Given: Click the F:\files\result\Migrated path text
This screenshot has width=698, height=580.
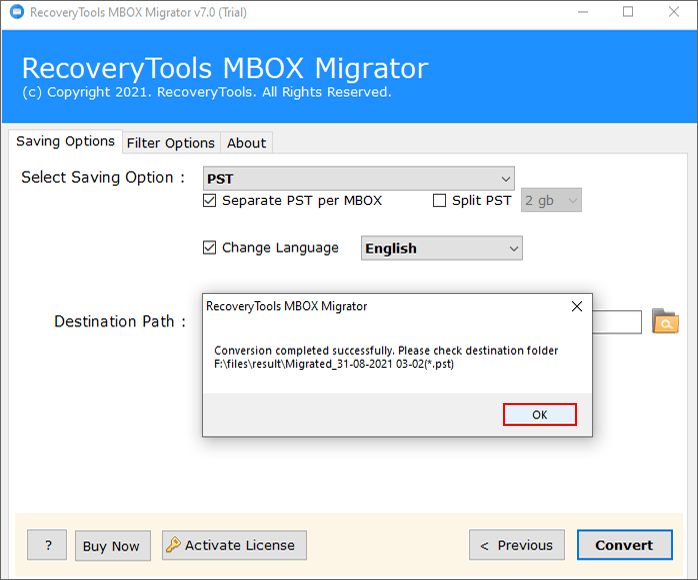Looking at the screenshot, I should pos(334,364).
